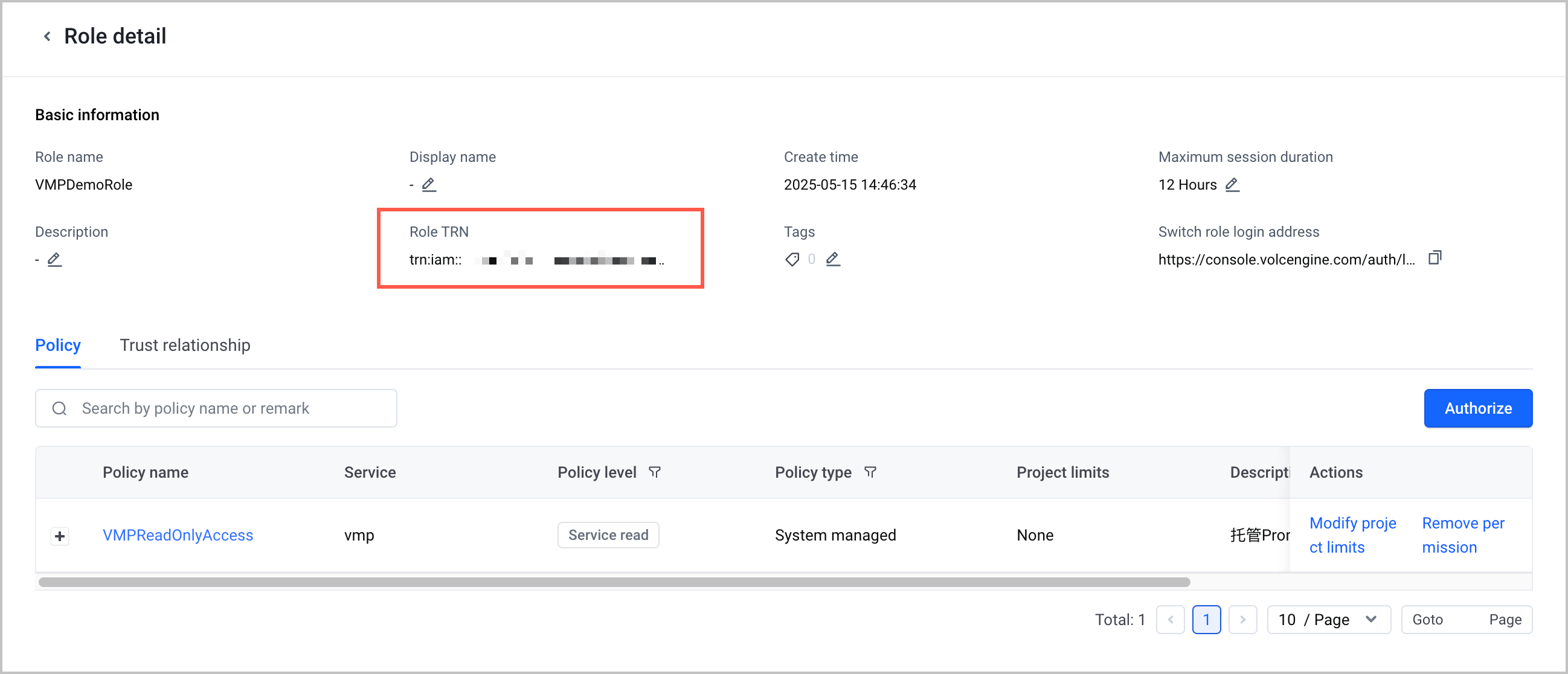Click the 12 Hours duration value
Image resolution: width=1568 pixels, height=674 pixels.
click(1187, 184)
